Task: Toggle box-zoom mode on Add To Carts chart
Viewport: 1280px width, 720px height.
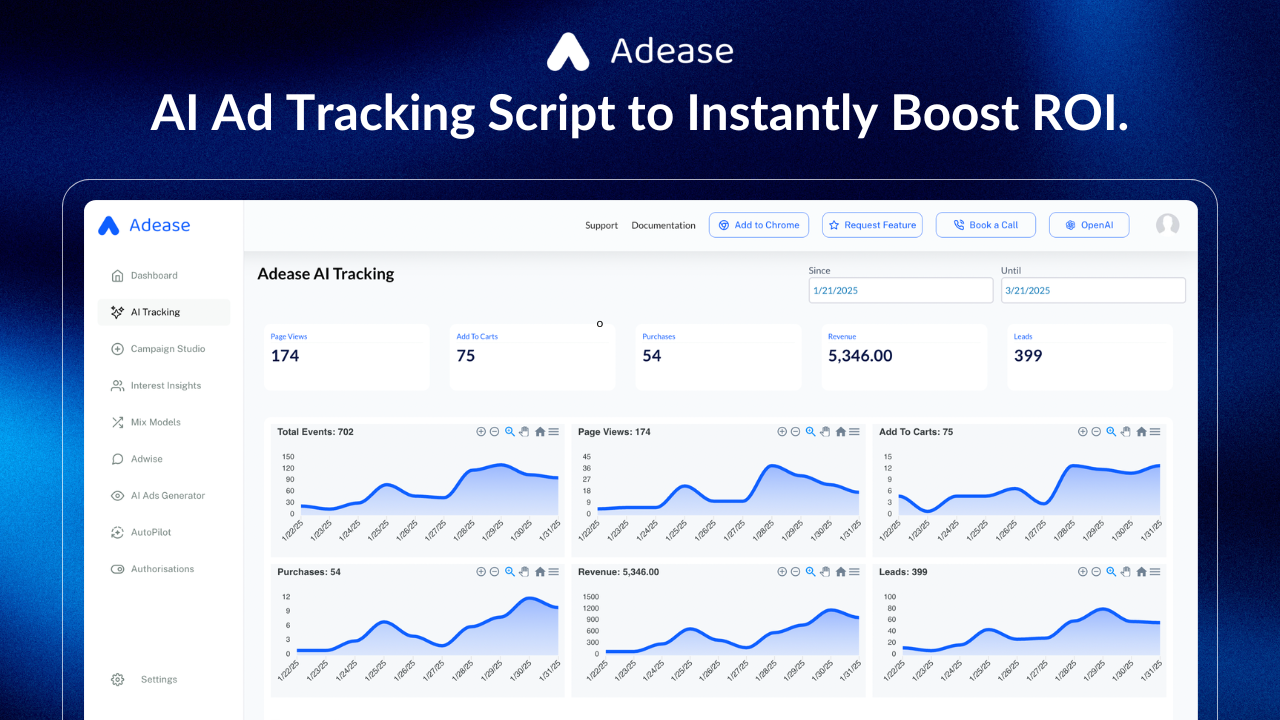Action: point(1110,431)
